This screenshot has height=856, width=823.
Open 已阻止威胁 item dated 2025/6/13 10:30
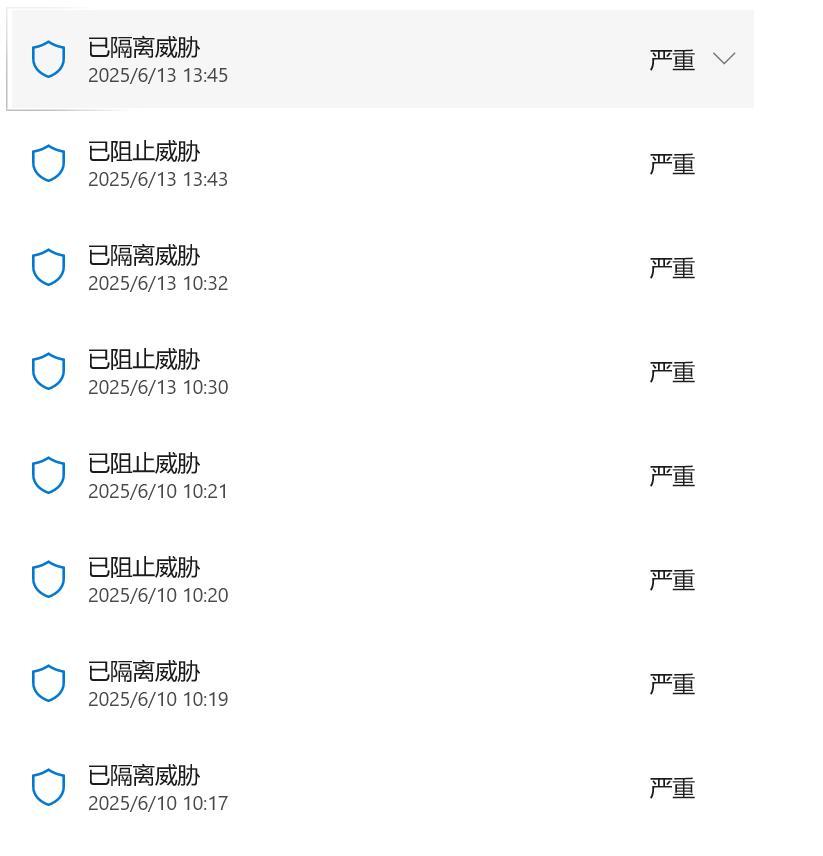tap(144, 360)
